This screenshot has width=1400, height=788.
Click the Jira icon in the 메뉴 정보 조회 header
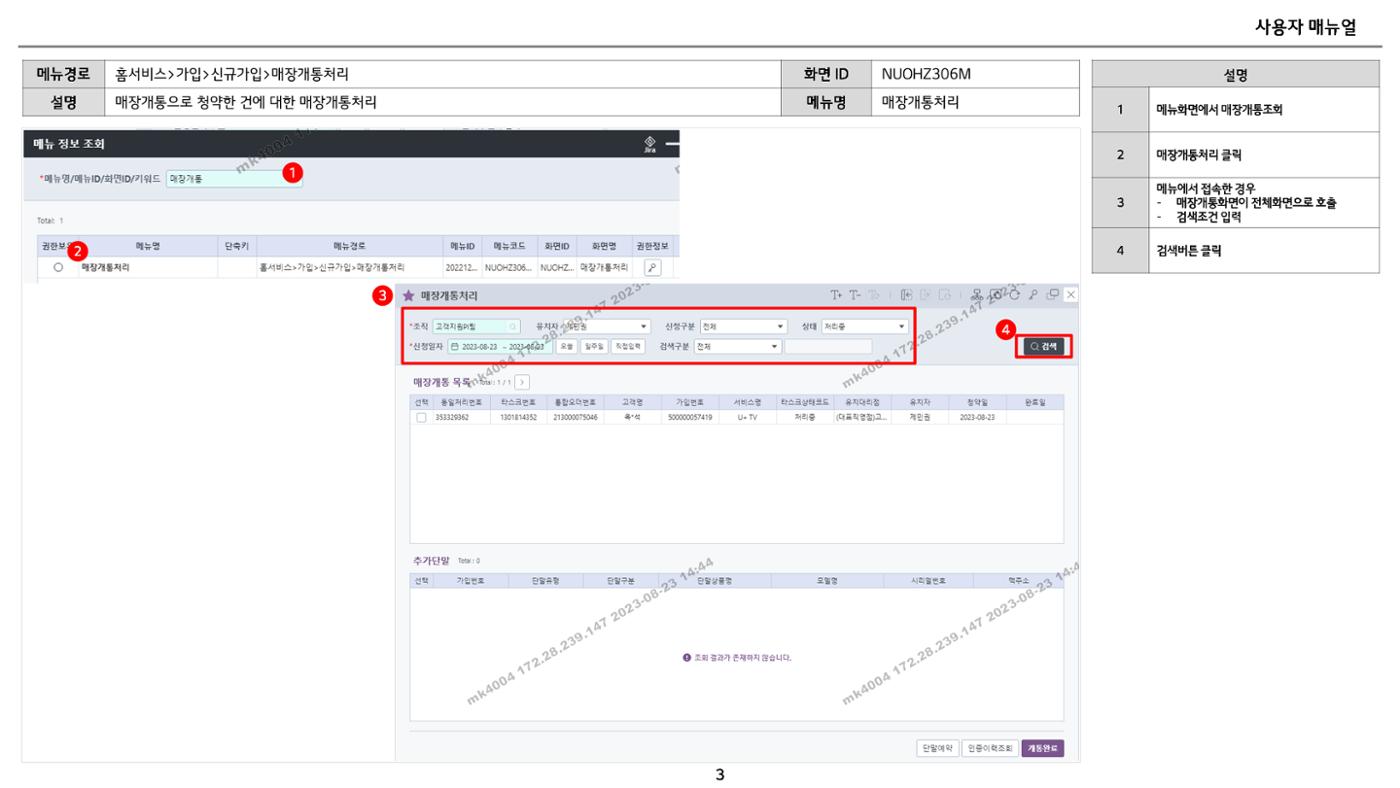coord(650,145)
